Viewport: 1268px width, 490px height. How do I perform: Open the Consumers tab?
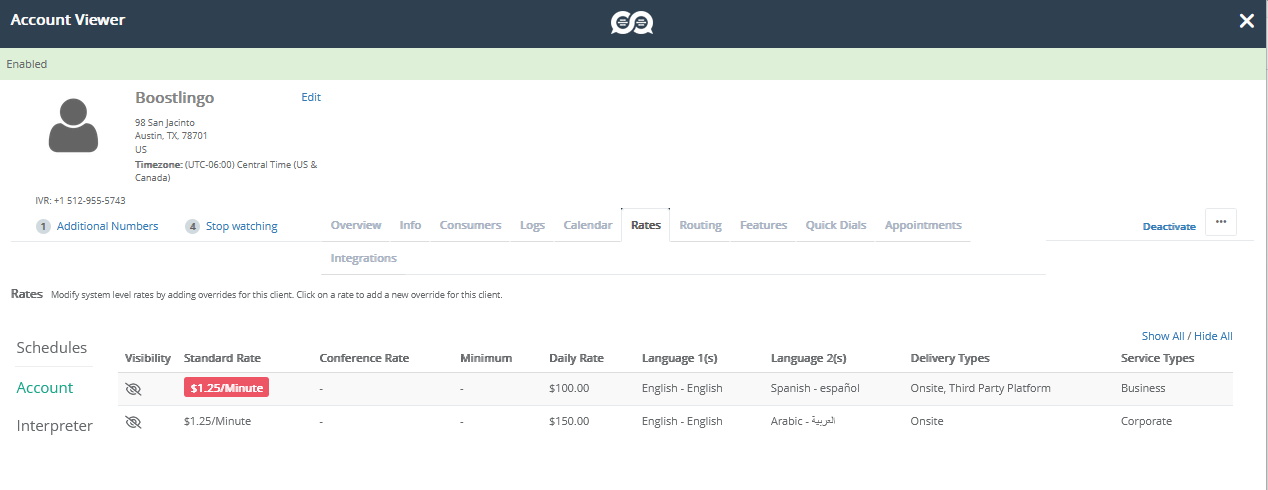click(x=470, y=225)
